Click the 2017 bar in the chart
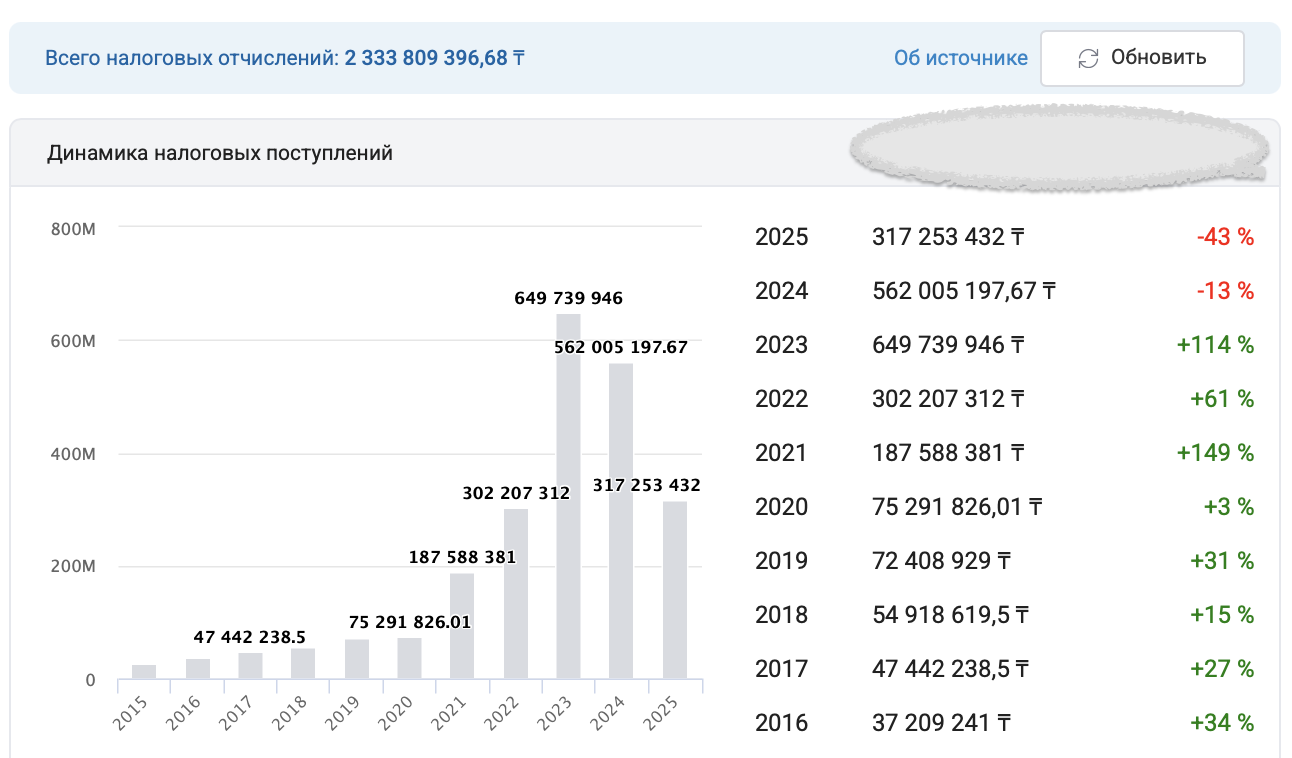Image resolution: width=1292 pixels, height=758 pixels. coord(250,667)
